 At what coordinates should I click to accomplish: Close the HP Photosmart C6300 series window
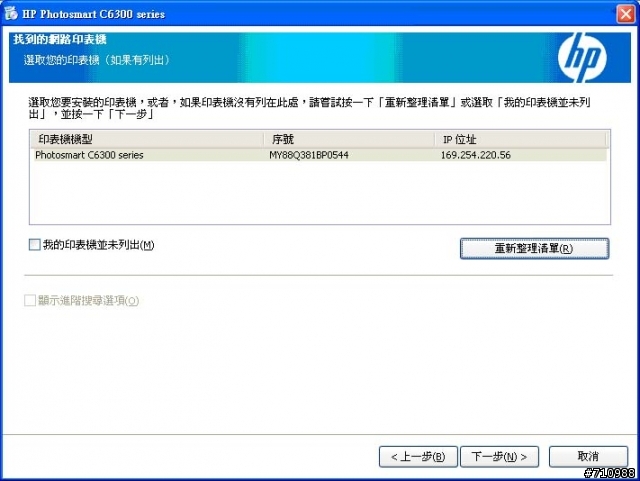tap(625, 14)
